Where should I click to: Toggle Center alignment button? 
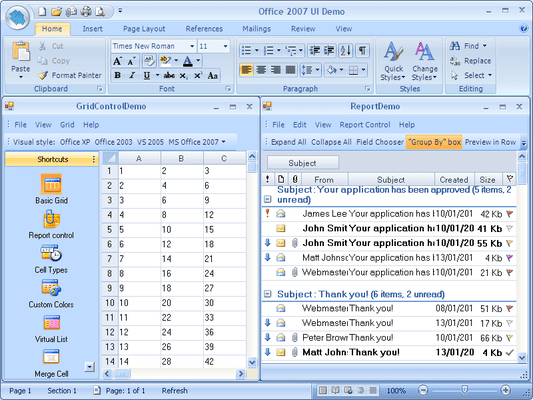[x=261, y=70]
